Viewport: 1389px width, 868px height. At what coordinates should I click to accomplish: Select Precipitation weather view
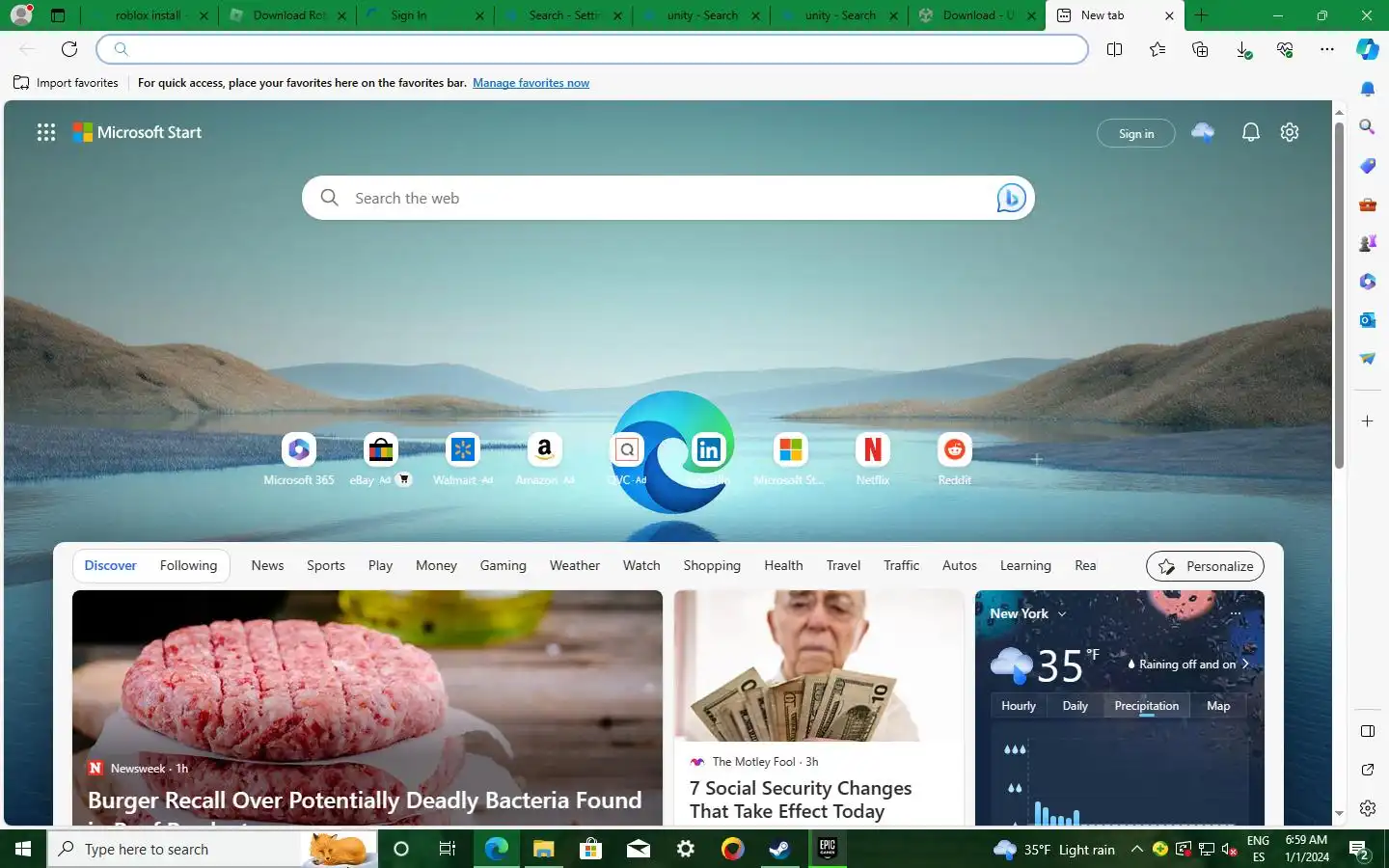pos(1147,706)
